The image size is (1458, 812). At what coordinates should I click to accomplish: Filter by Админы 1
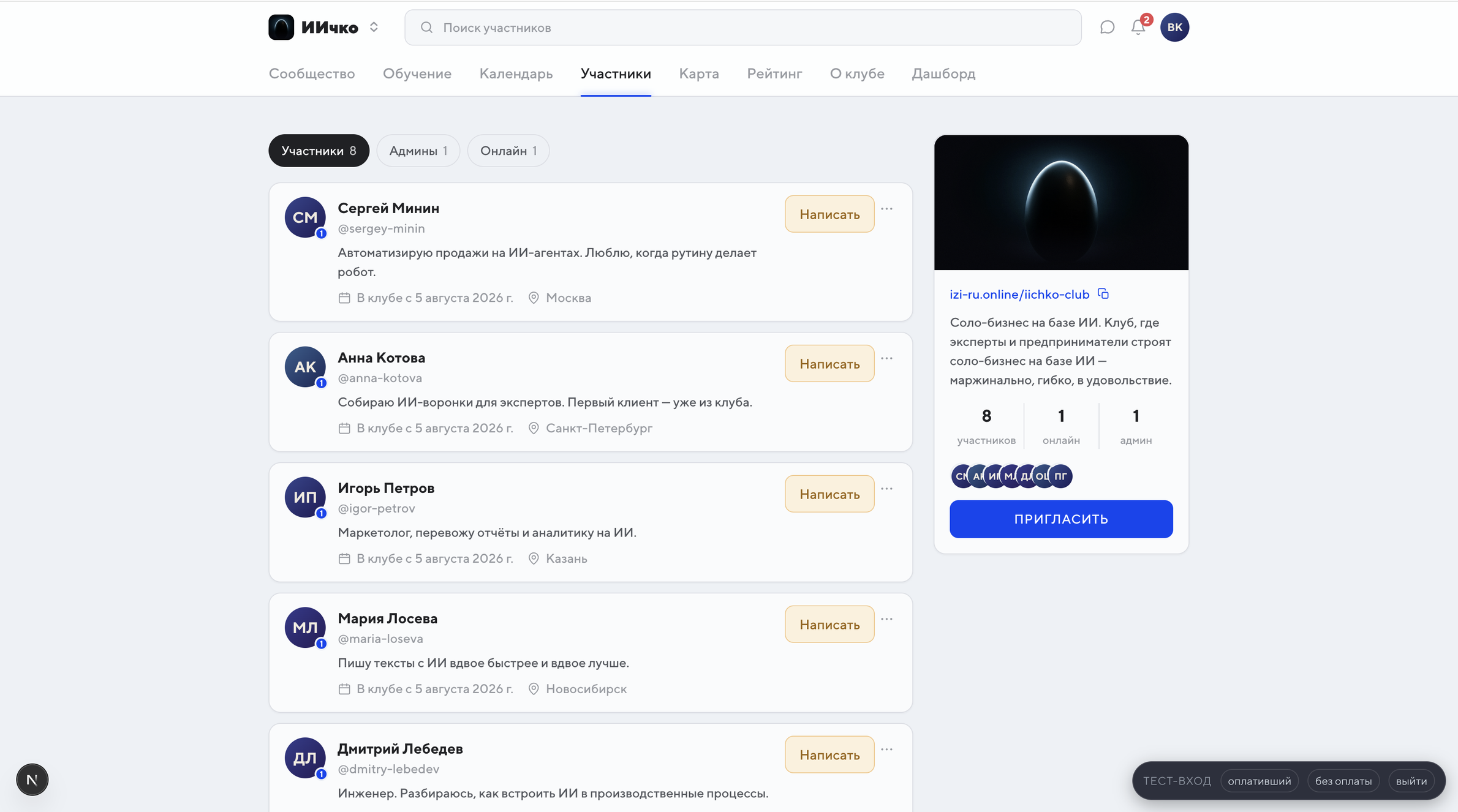418,151
